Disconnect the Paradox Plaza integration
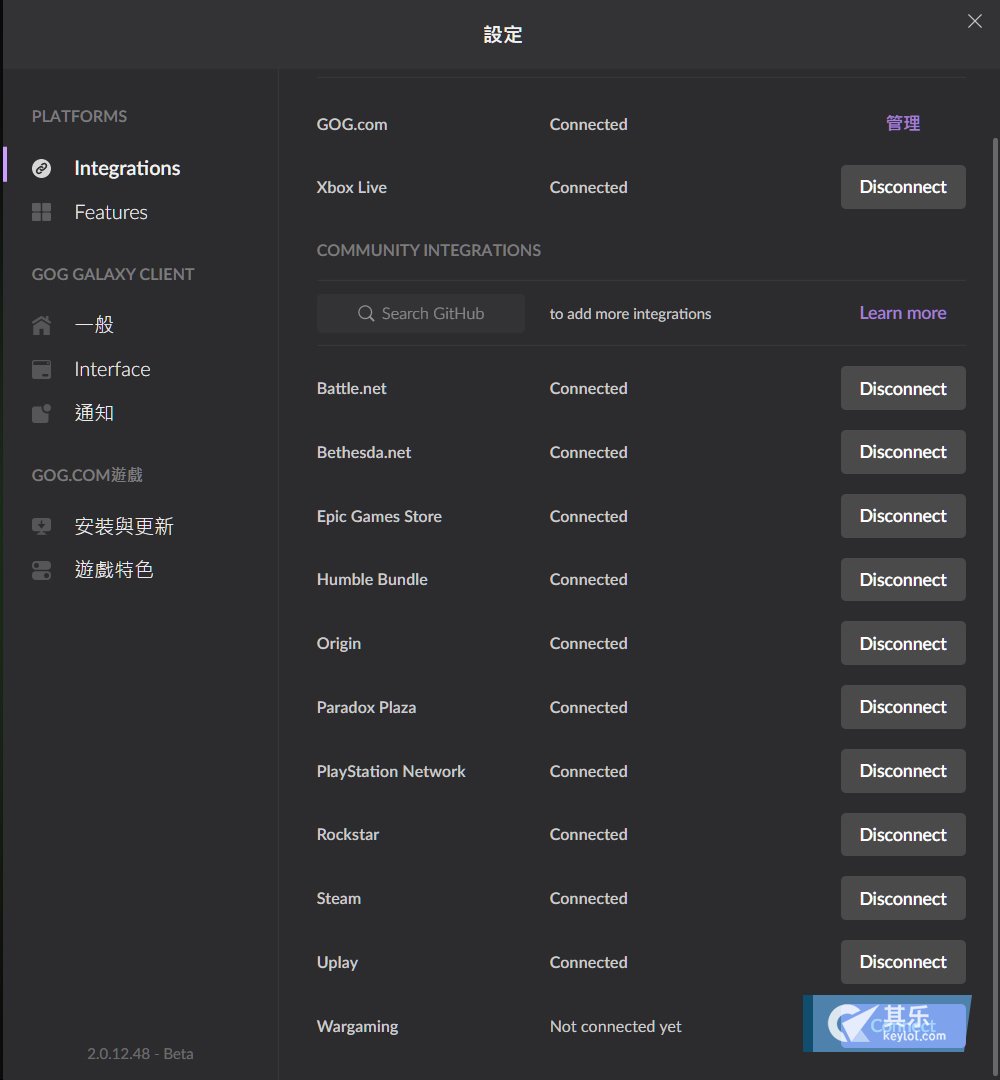 [903, 707]
